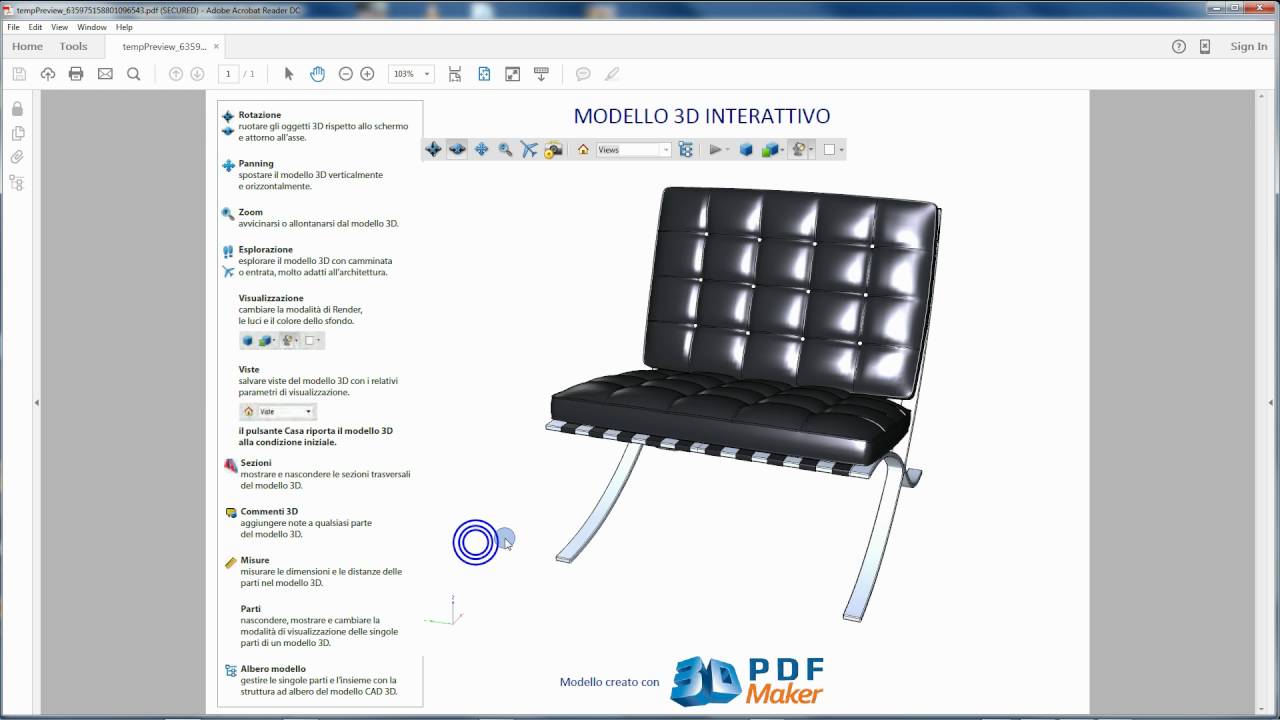Select the 3D Zoom magnifier tool

coord(505,150)
